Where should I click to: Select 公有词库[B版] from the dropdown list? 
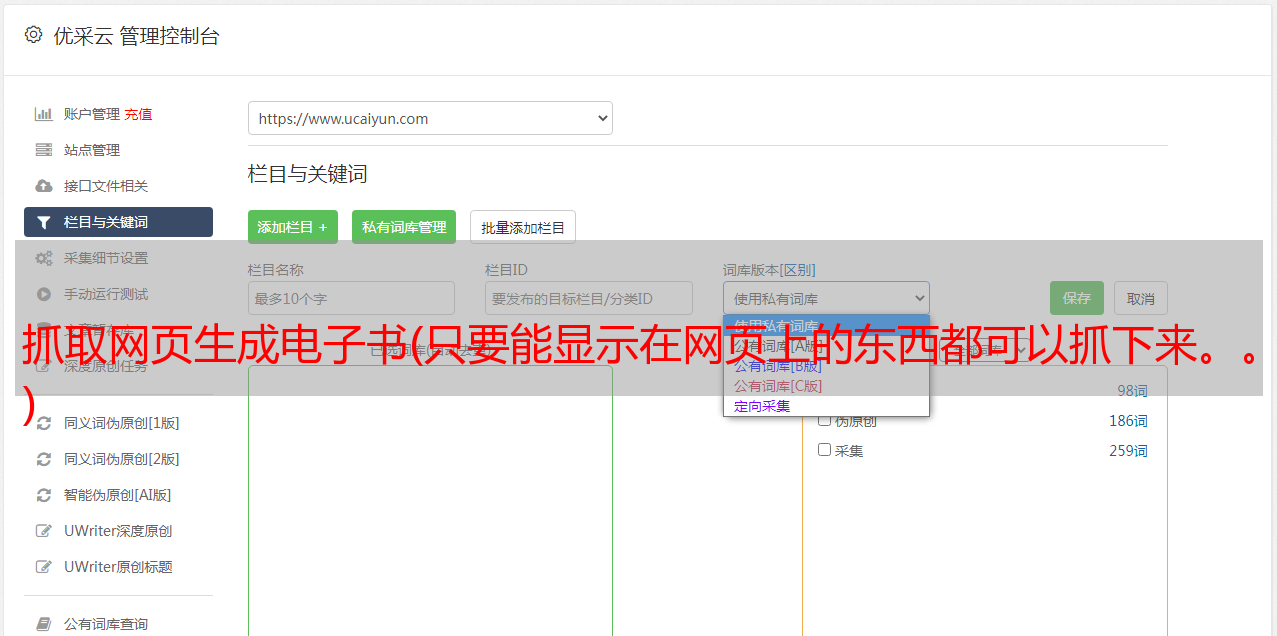point(826,366)
